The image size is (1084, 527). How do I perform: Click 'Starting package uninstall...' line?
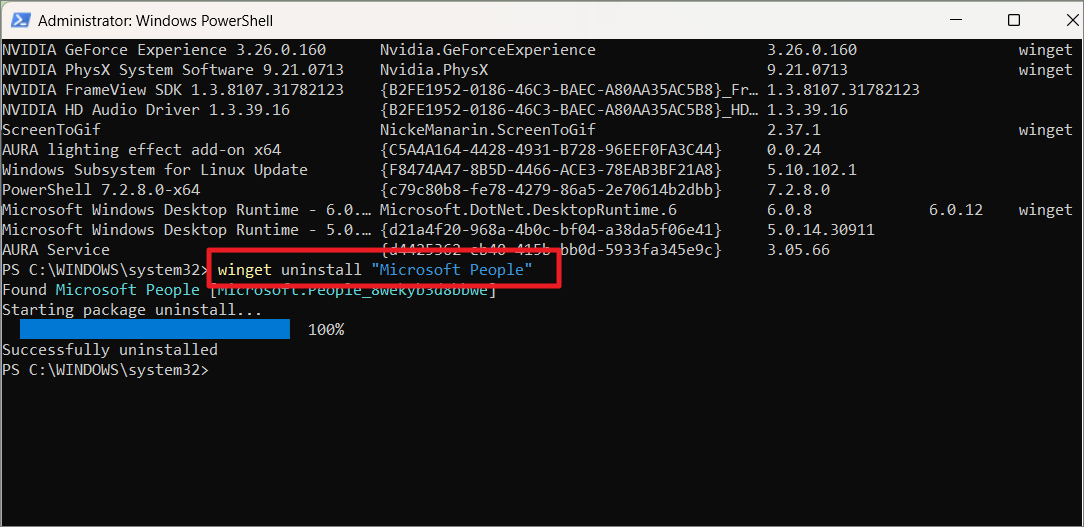pos(133,310)
